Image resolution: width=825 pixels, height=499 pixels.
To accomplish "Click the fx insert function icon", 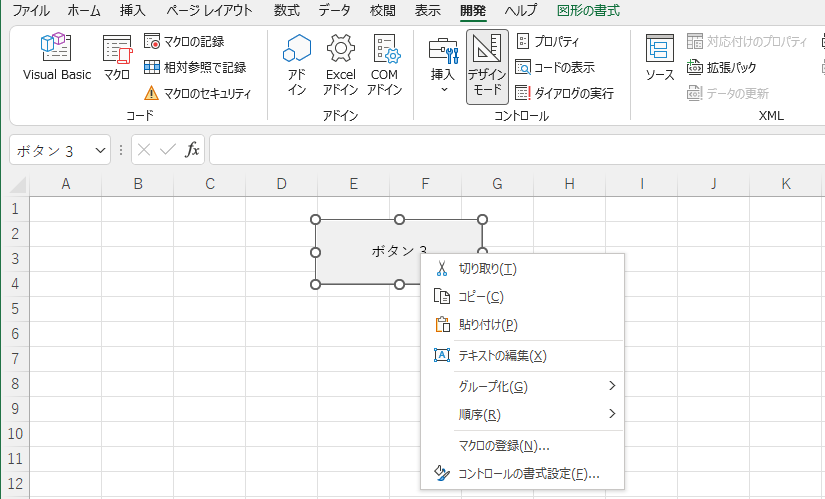I will (x=192, y=150).
